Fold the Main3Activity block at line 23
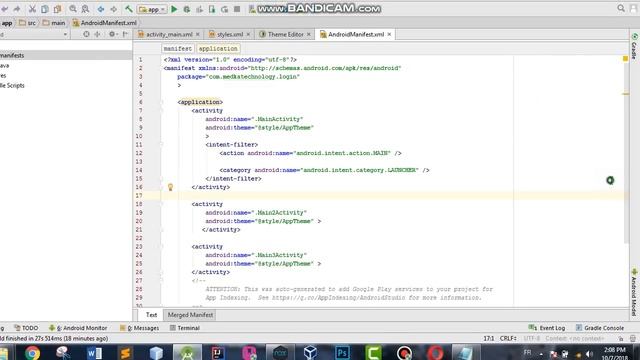 tap(161, 247)
